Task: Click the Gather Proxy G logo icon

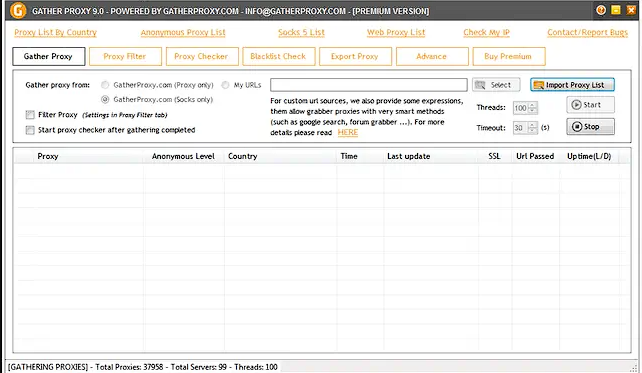Action: pos(18,11)
